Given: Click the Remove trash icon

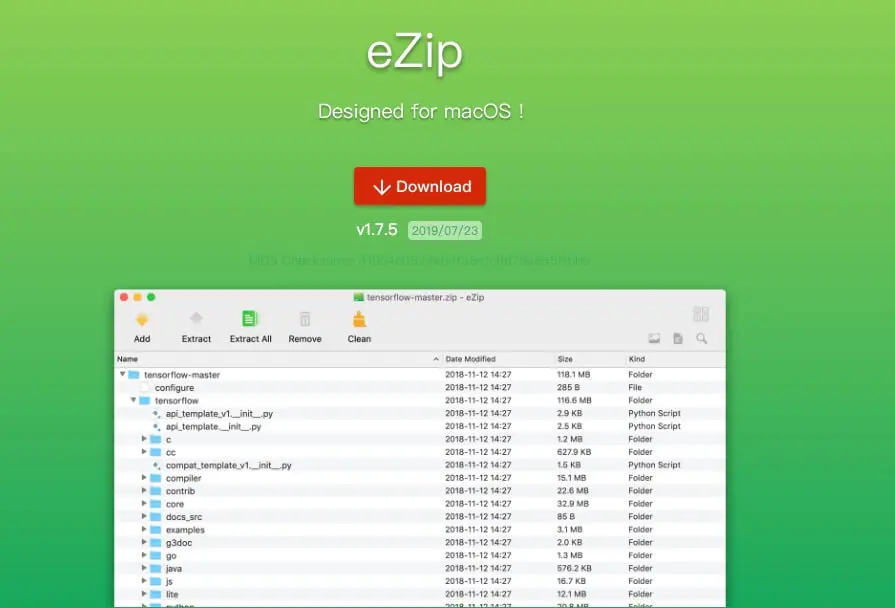Looking at the screenshot, I should [x=305, y=319].
